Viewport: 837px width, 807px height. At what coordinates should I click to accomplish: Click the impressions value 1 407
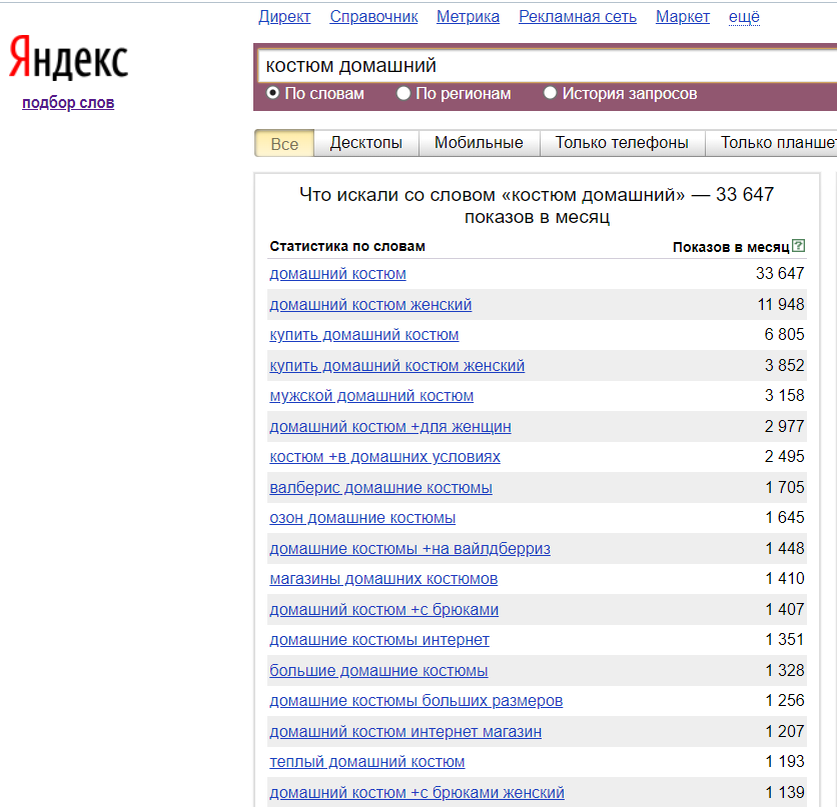coord(785,609)
